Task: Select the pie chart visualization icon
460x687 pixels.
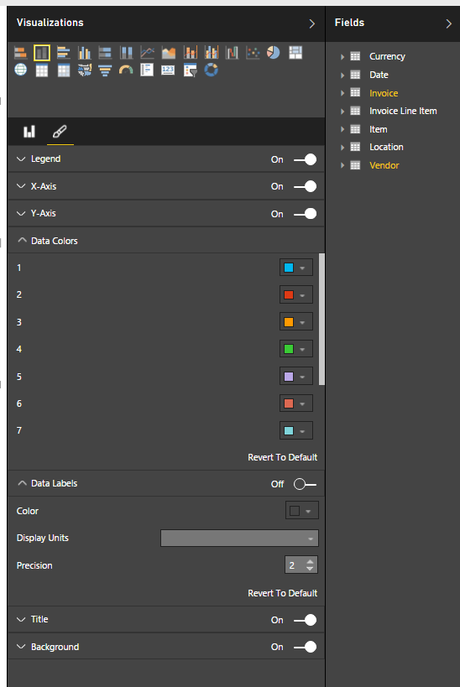Action: click(x=273, y=53)
